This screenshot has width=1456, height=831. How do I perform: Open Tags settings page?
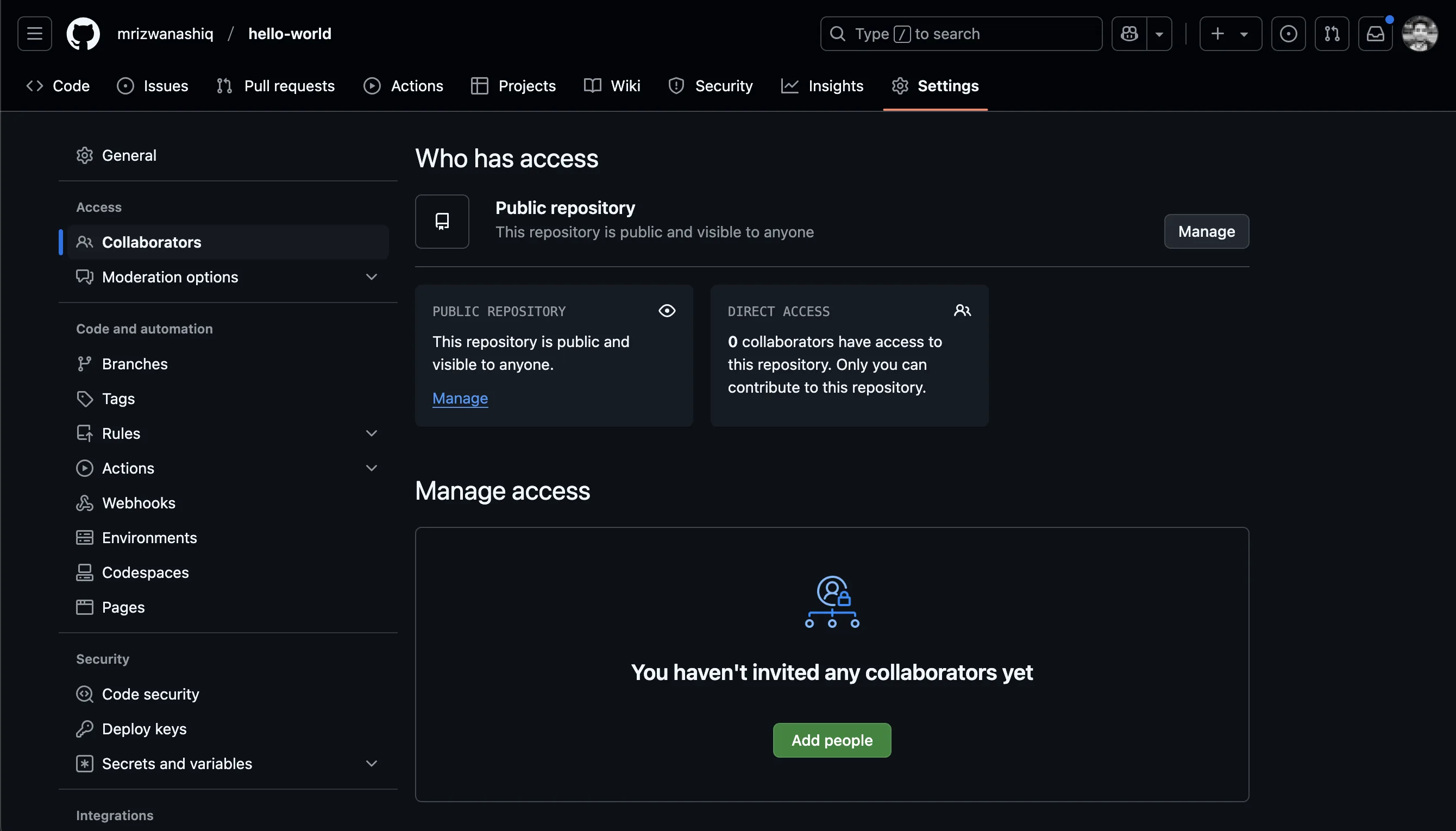pos(228,398)
